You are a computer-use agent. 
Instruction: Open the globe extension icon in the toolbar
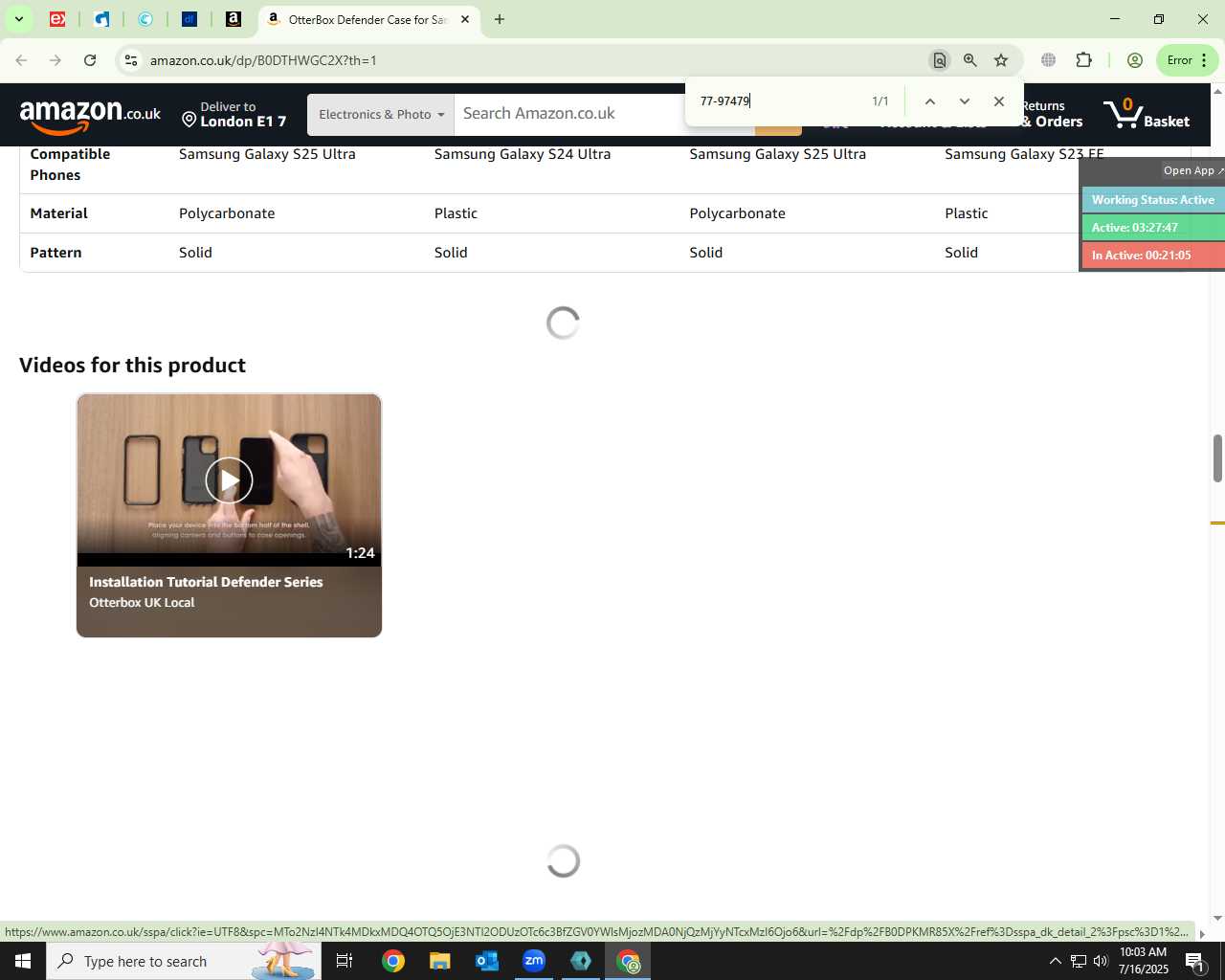1049,60
